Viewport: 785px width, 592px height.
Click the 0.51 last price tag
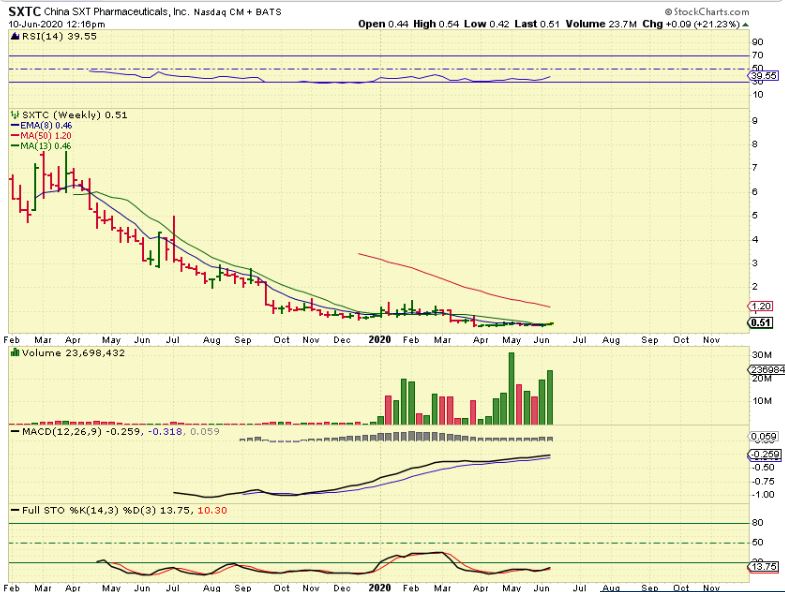(x=760, y=323)
